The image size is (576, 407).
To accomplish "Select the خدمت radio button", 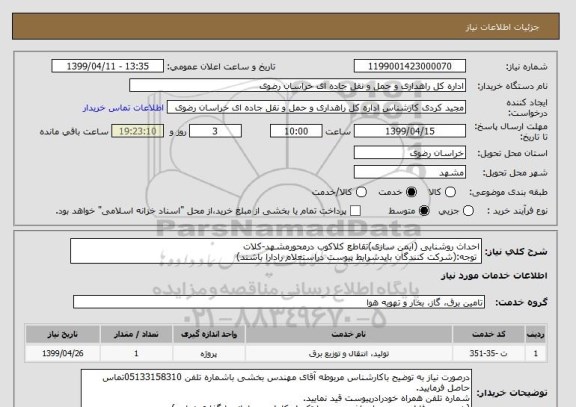I will click(411, 192).
